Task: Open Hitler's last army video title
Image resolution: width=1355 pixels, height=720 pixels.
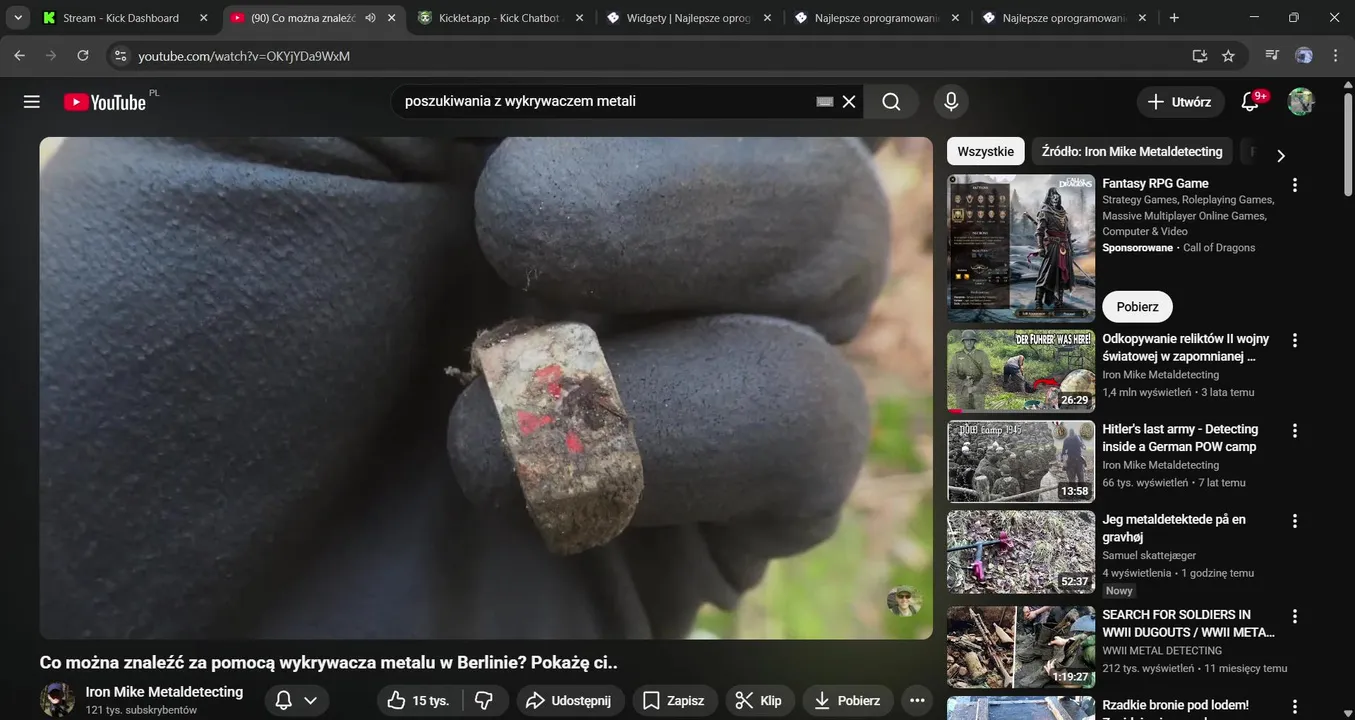Action: coord(1179,438)
